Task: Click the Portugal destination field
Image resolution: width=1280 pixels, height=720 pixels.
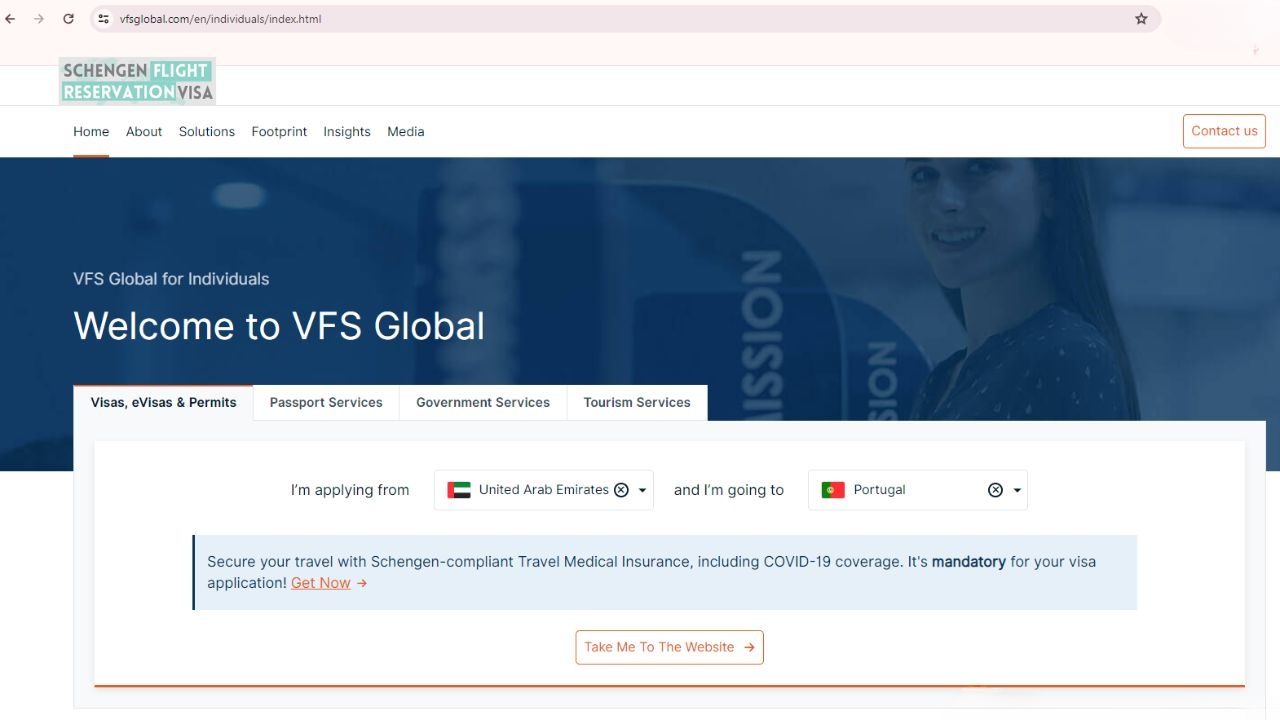Action: click(x=918, y=490)
